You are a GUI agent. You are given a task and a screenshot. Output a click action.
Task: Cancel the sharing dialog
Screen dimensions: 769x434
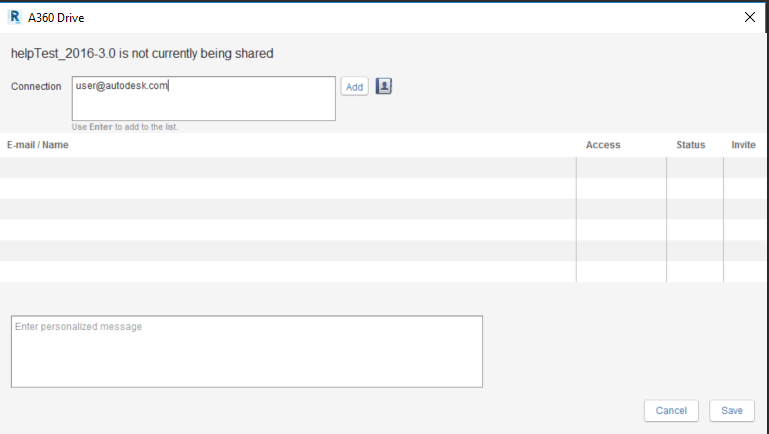[671, 410]
